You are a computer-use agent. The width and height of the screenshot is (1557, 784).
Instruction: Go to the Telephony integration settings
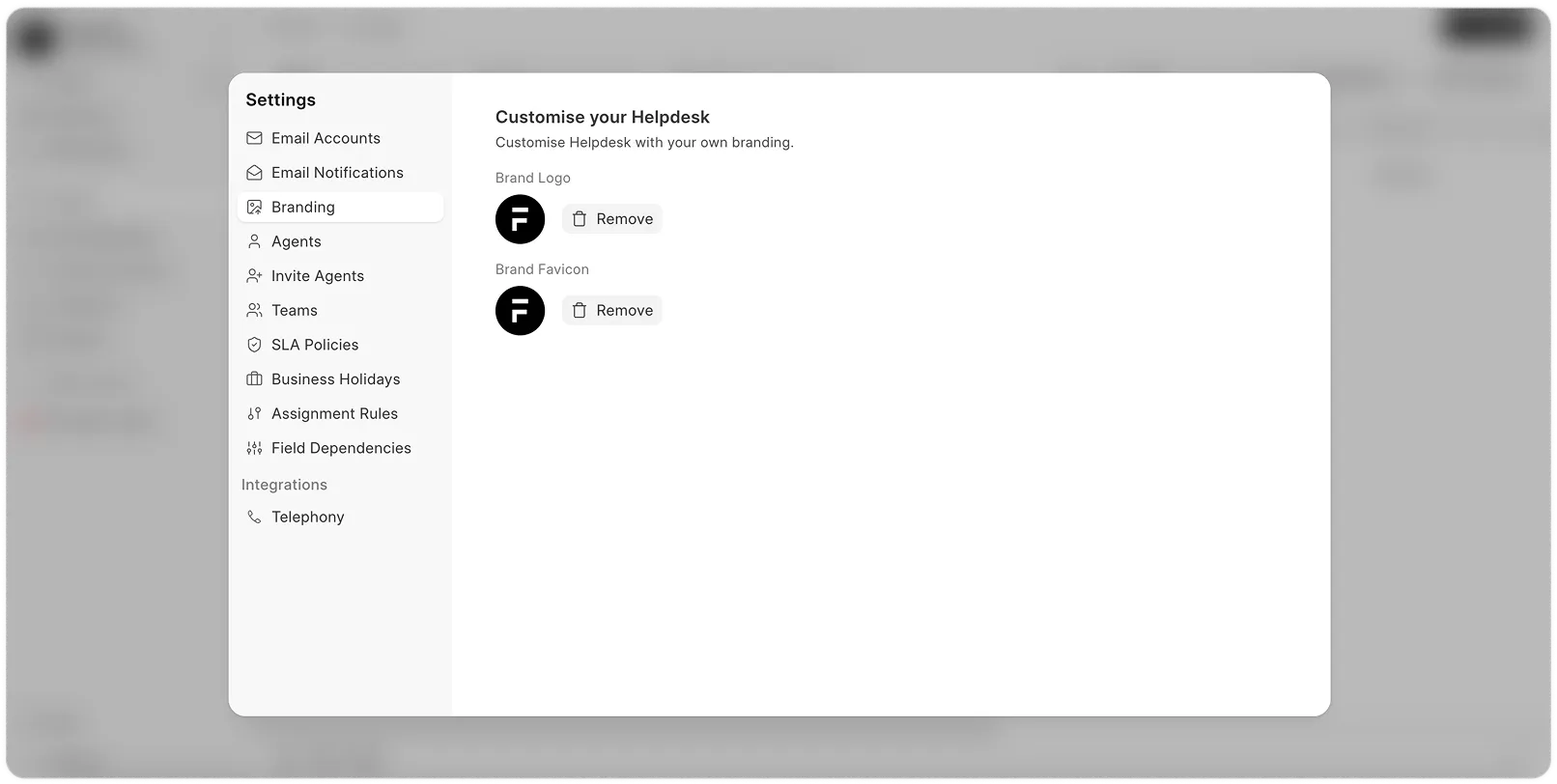[x=307, y=518]
